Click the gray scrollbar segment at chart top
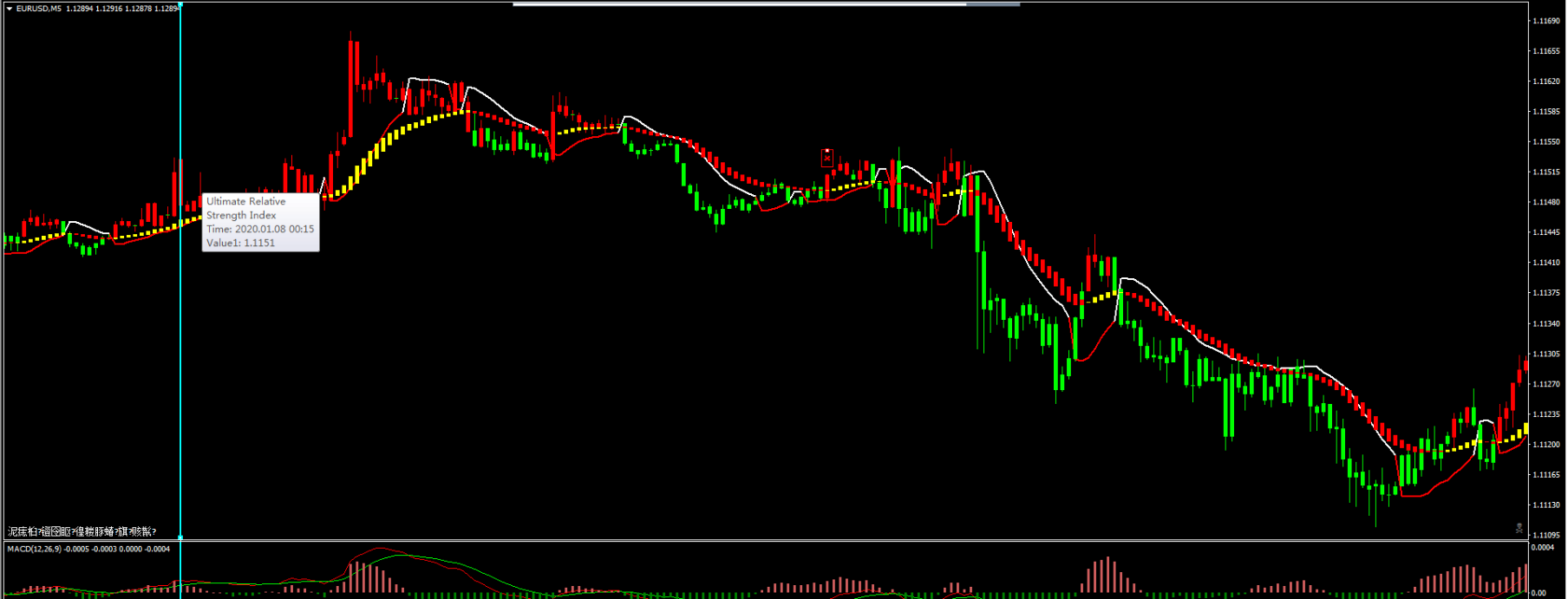The width and height of the screenshot is (1568, 599). pos(993,4)
